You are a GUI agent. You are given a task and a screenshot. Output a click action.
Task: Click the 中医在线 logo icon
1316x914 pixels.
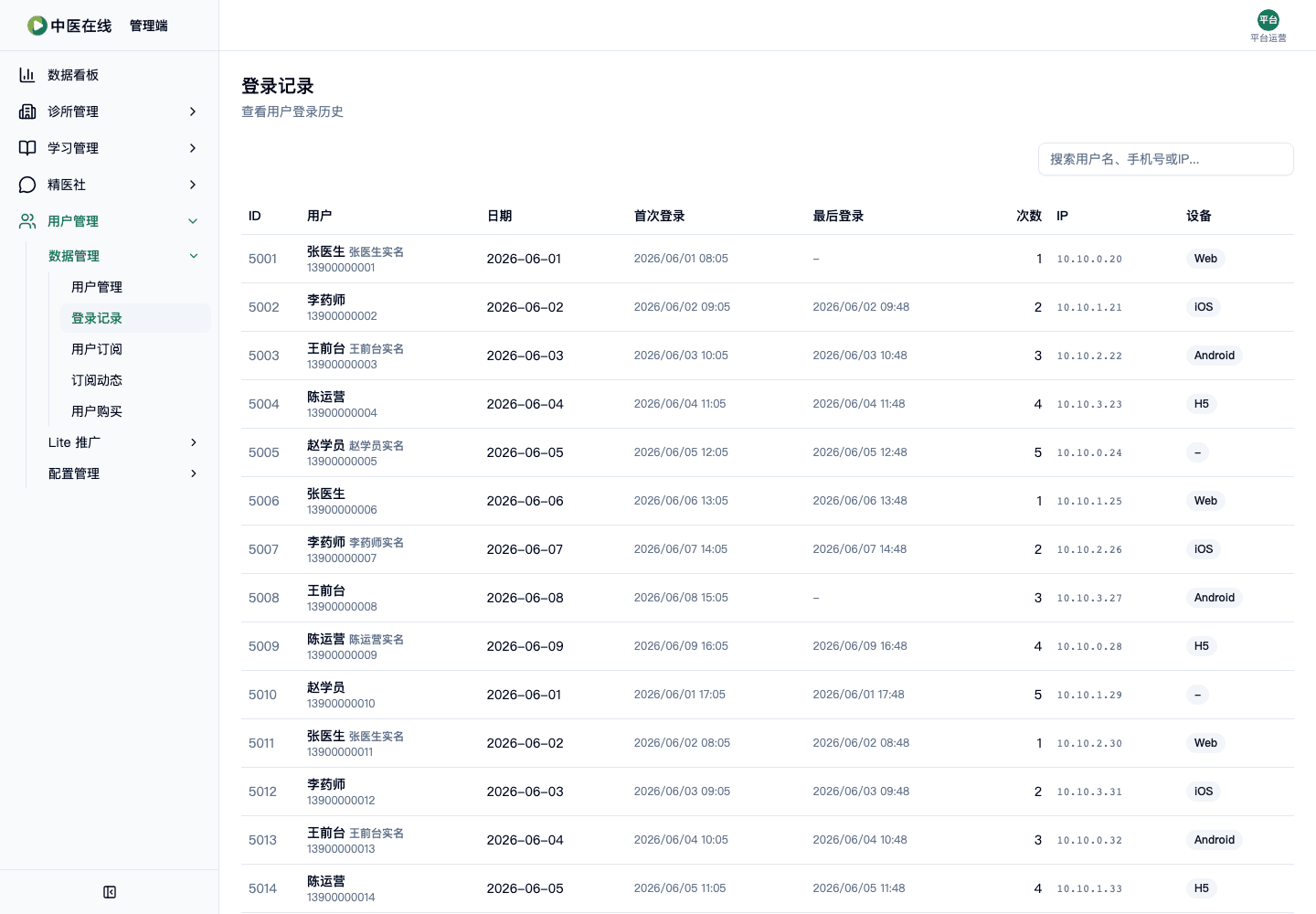tap(37, 26)
